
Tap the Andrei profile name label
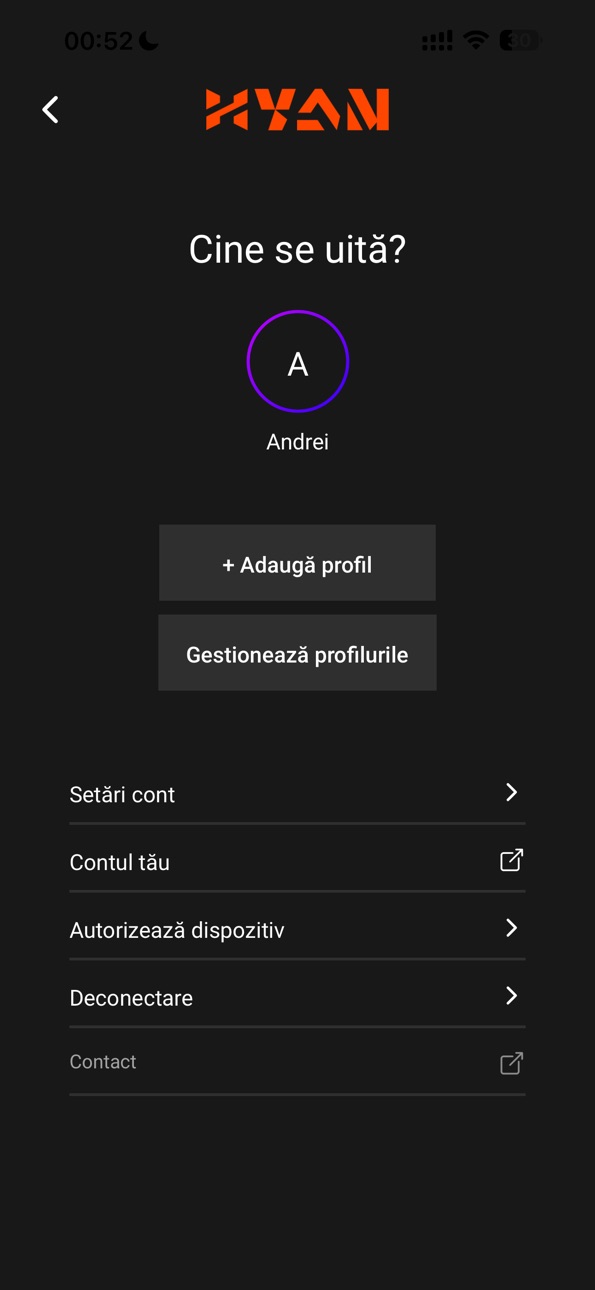(298, 442)
